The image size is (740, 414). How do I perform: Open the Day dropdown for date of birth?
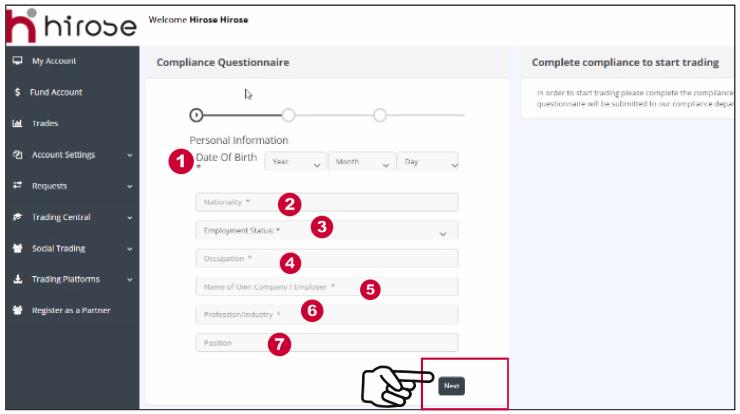click(427, 162)
